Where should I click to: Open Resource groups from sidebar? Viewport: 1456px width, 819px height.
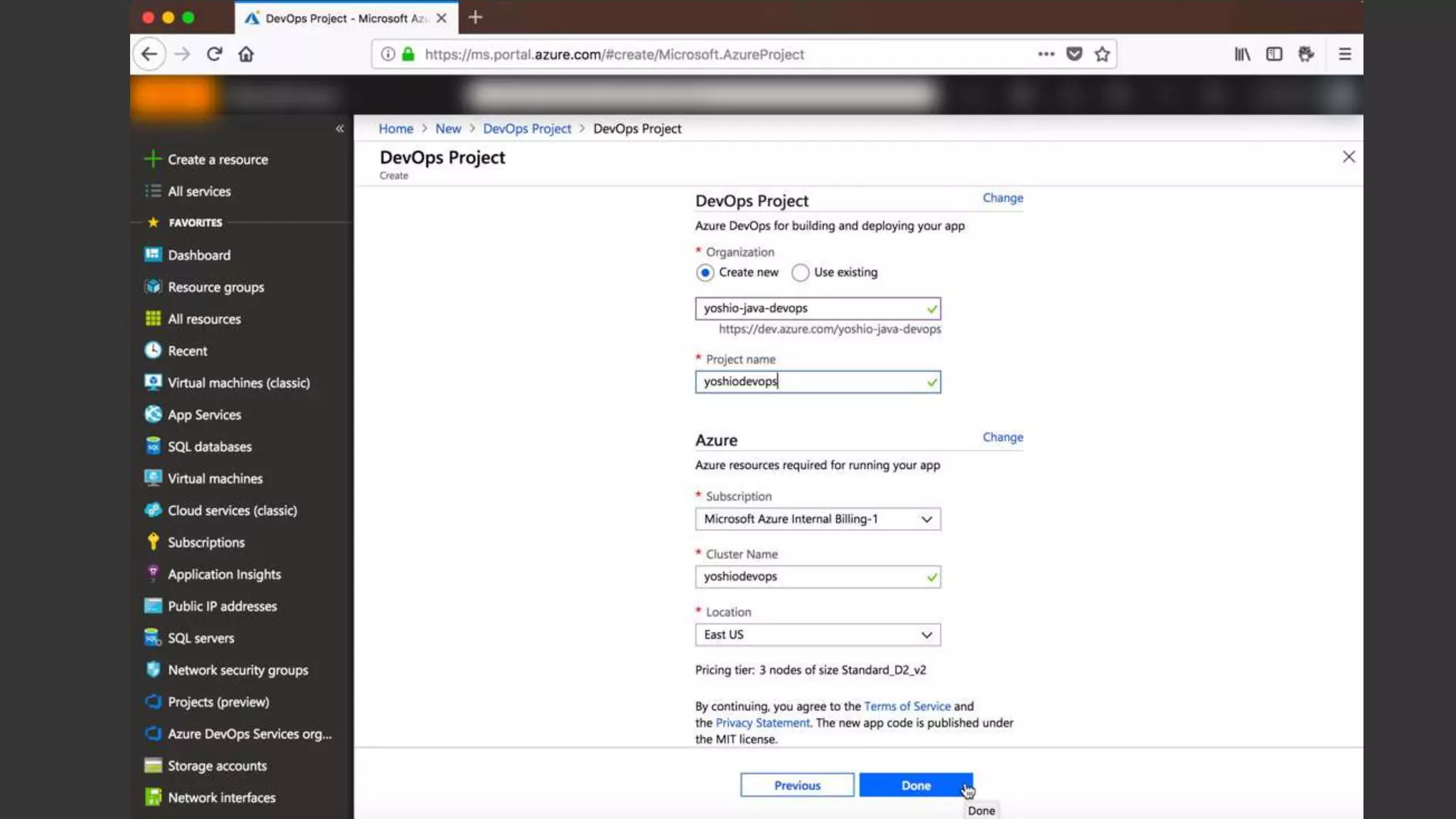point(215,287)
